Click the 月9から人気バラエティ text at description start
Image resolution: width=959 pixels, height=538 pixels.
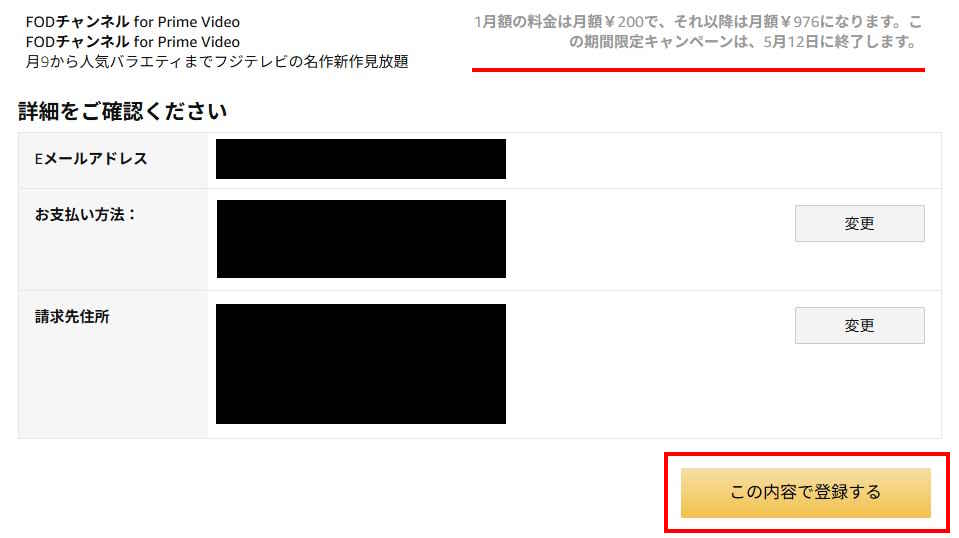[90, 62]
